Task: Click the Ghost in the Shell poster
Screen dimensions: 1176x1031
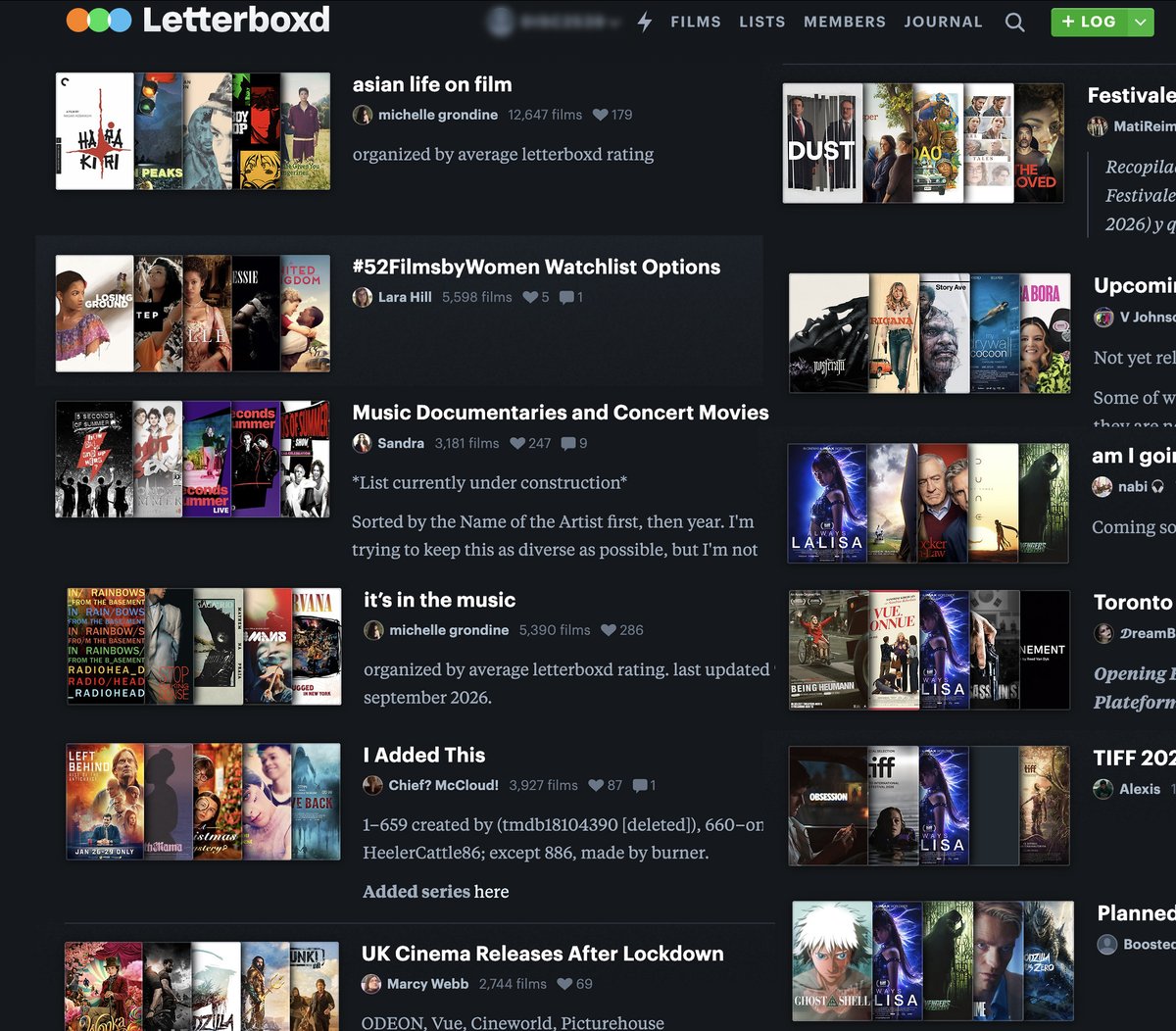Action: coord(832,960)
